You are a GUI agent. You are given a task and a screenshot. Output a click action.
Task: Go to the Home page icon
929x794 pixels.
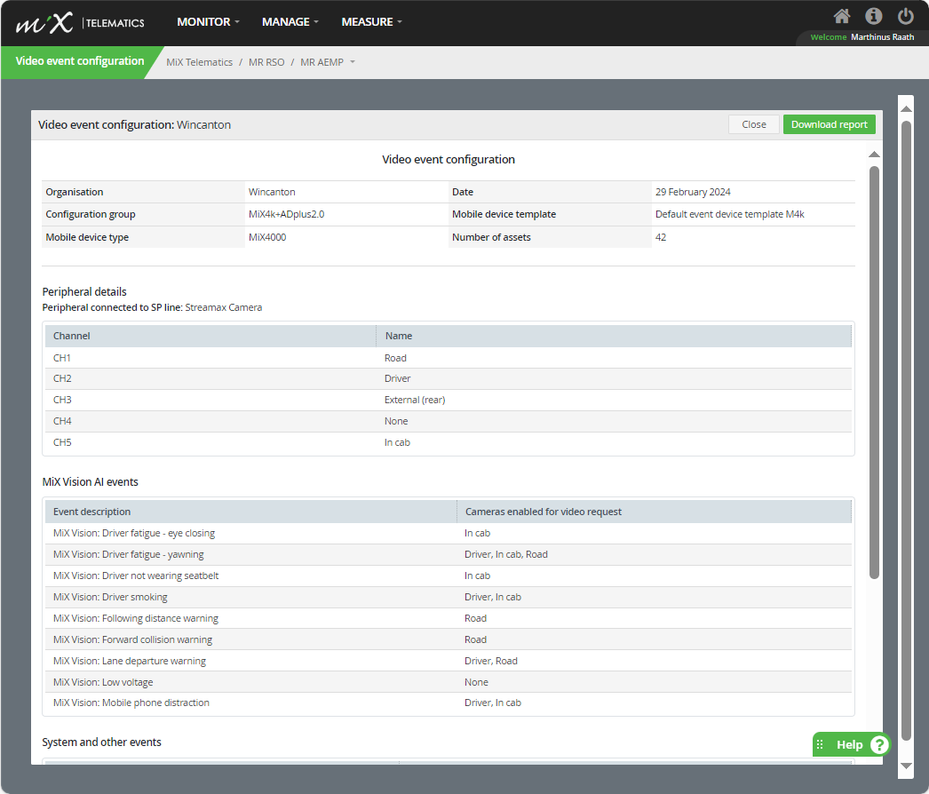842,16
